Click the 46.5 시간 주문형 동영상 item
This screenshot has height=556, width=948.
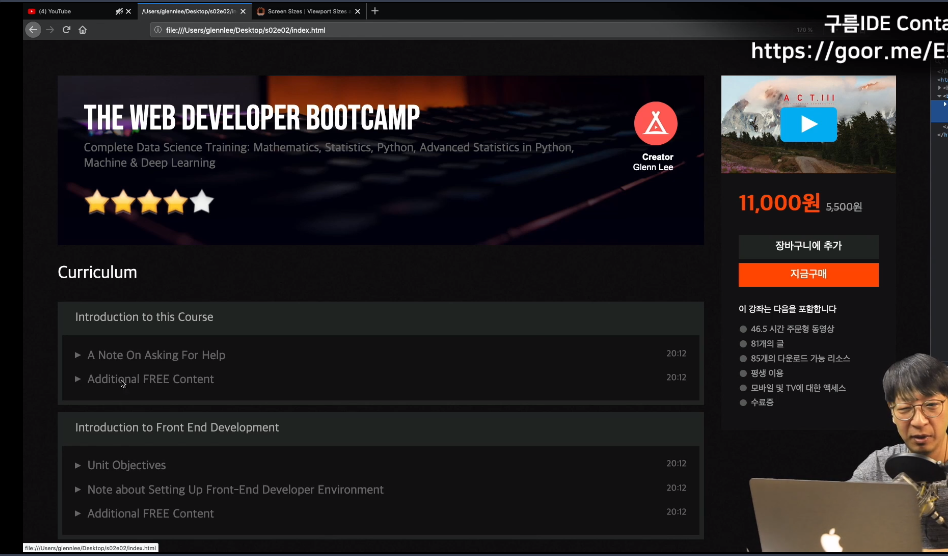click(x=792, y=329)
